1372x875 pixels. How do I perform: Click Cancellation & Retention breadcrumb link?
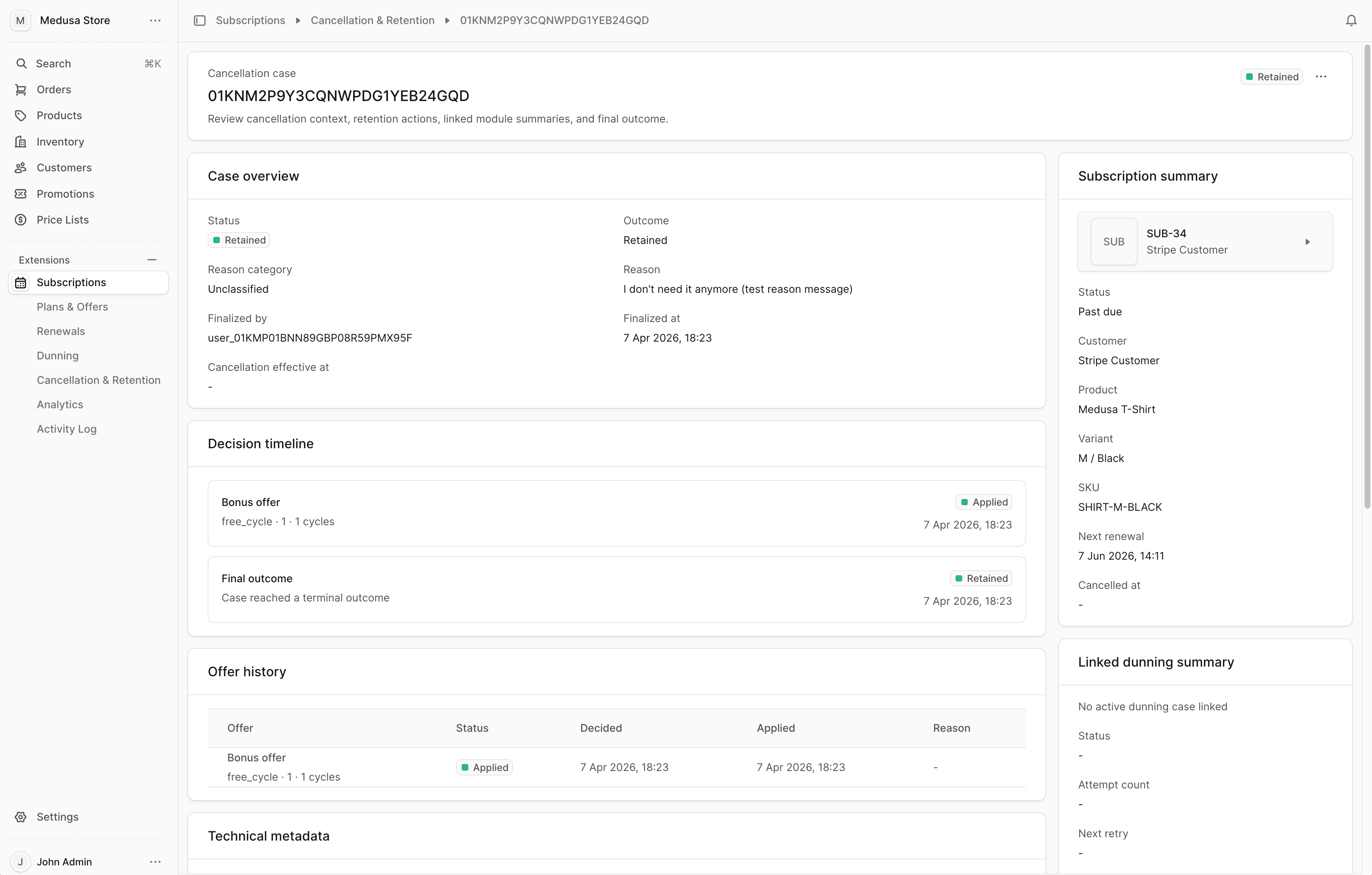[x=373, y=20]
